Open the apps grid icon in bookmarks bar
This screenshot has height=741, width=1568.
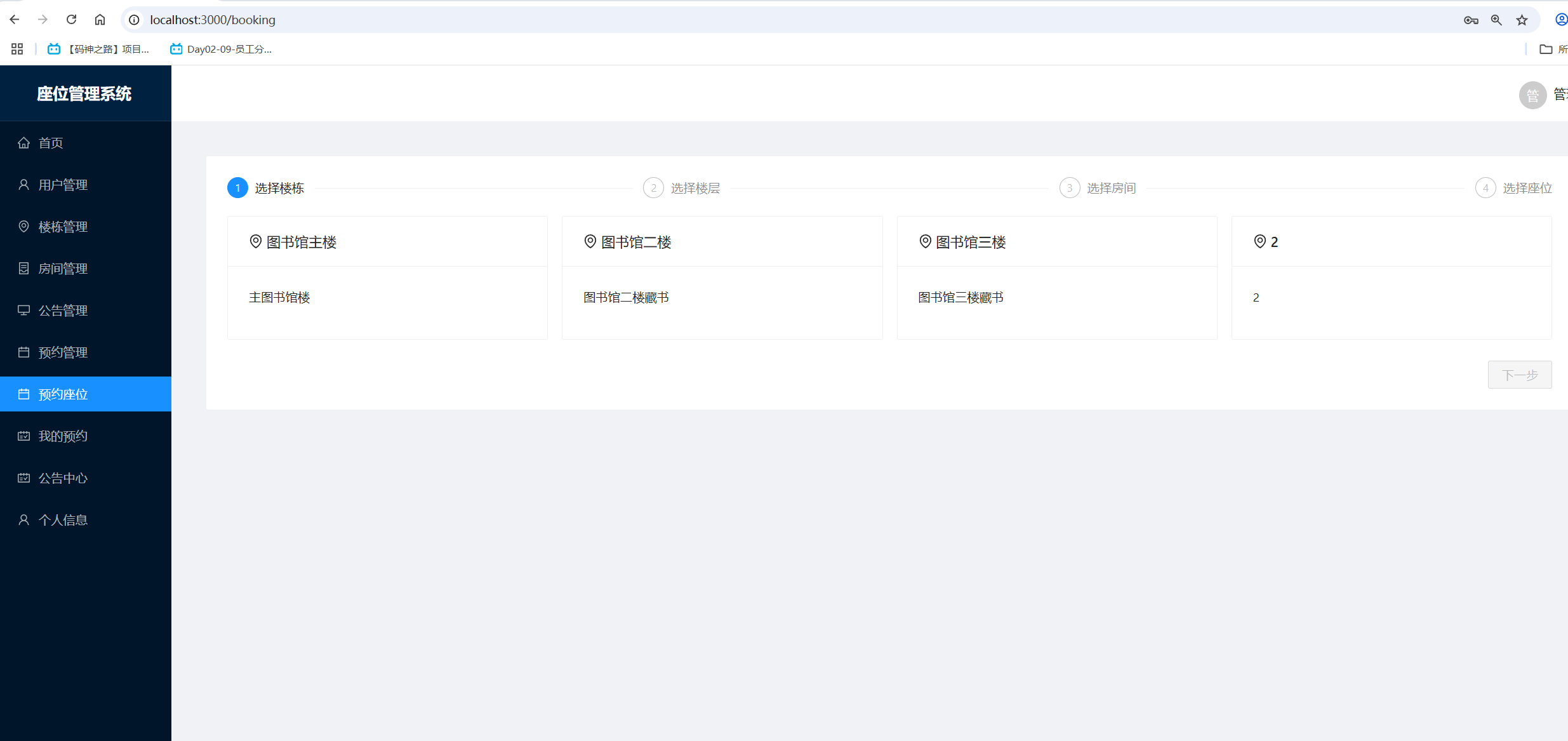click(x=17, y=49)
